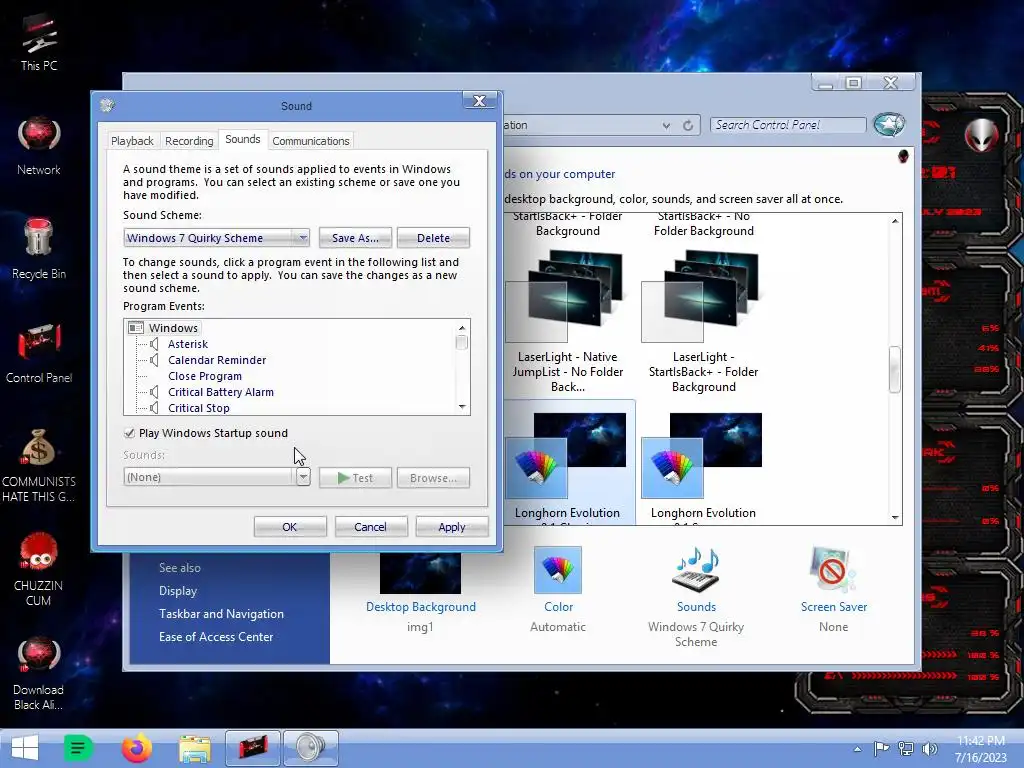
Task: Select Close Program event
Action: coord(205,376)
